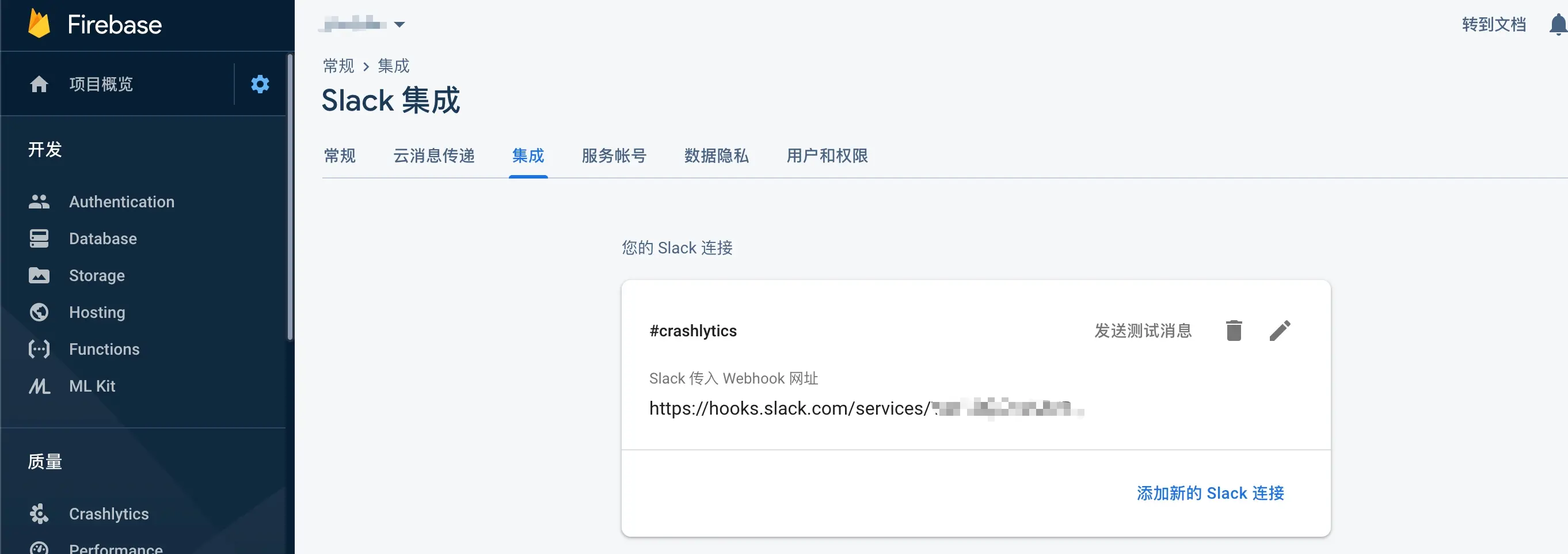This screenshot has height=554, width=1568.
Task: Go to 转到文档 documentation link
Action: coord(1494,24)
